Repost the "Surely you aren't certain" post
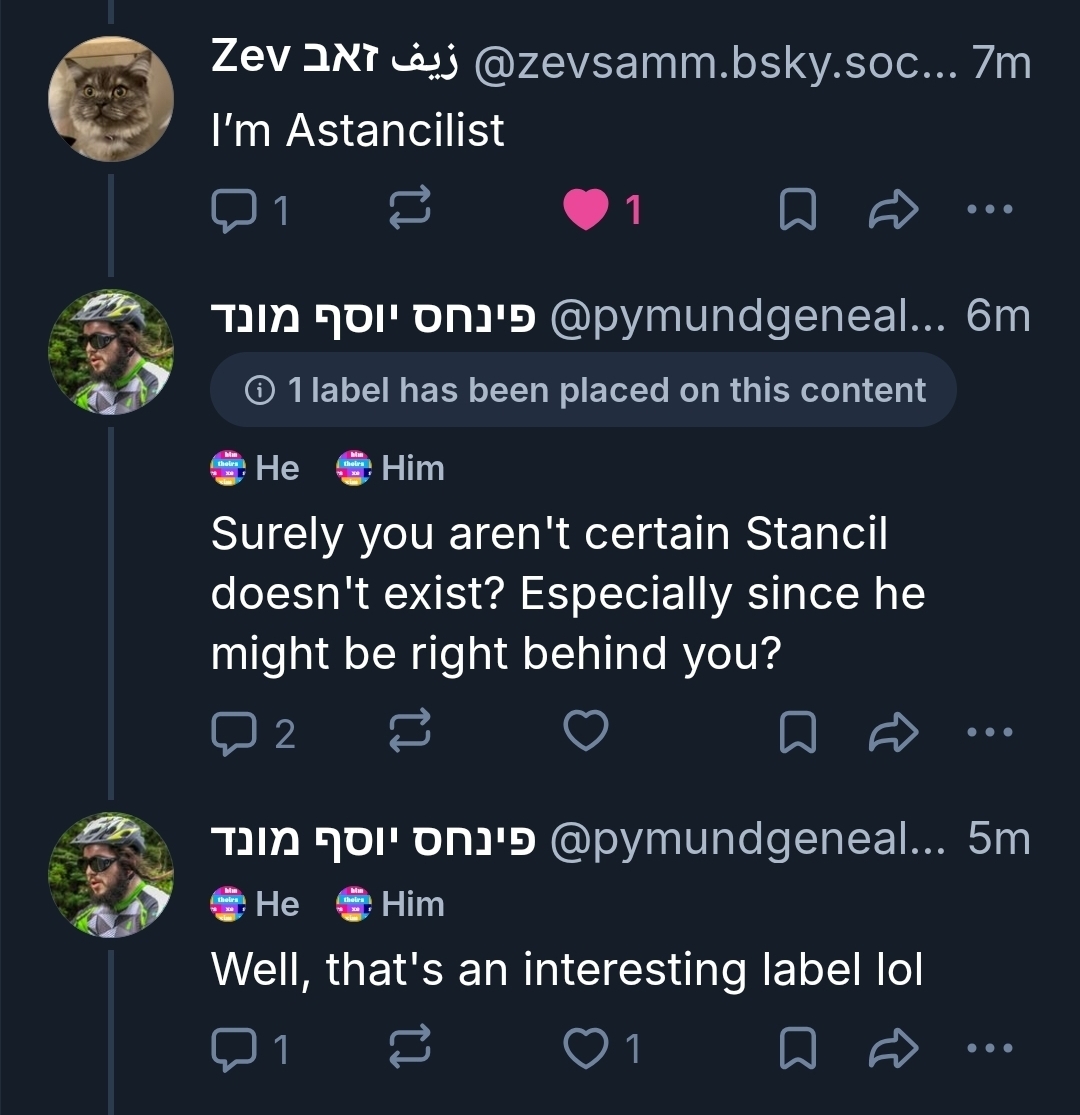The height and width of the screenshot is (1115, 1080). pos(409,733)
